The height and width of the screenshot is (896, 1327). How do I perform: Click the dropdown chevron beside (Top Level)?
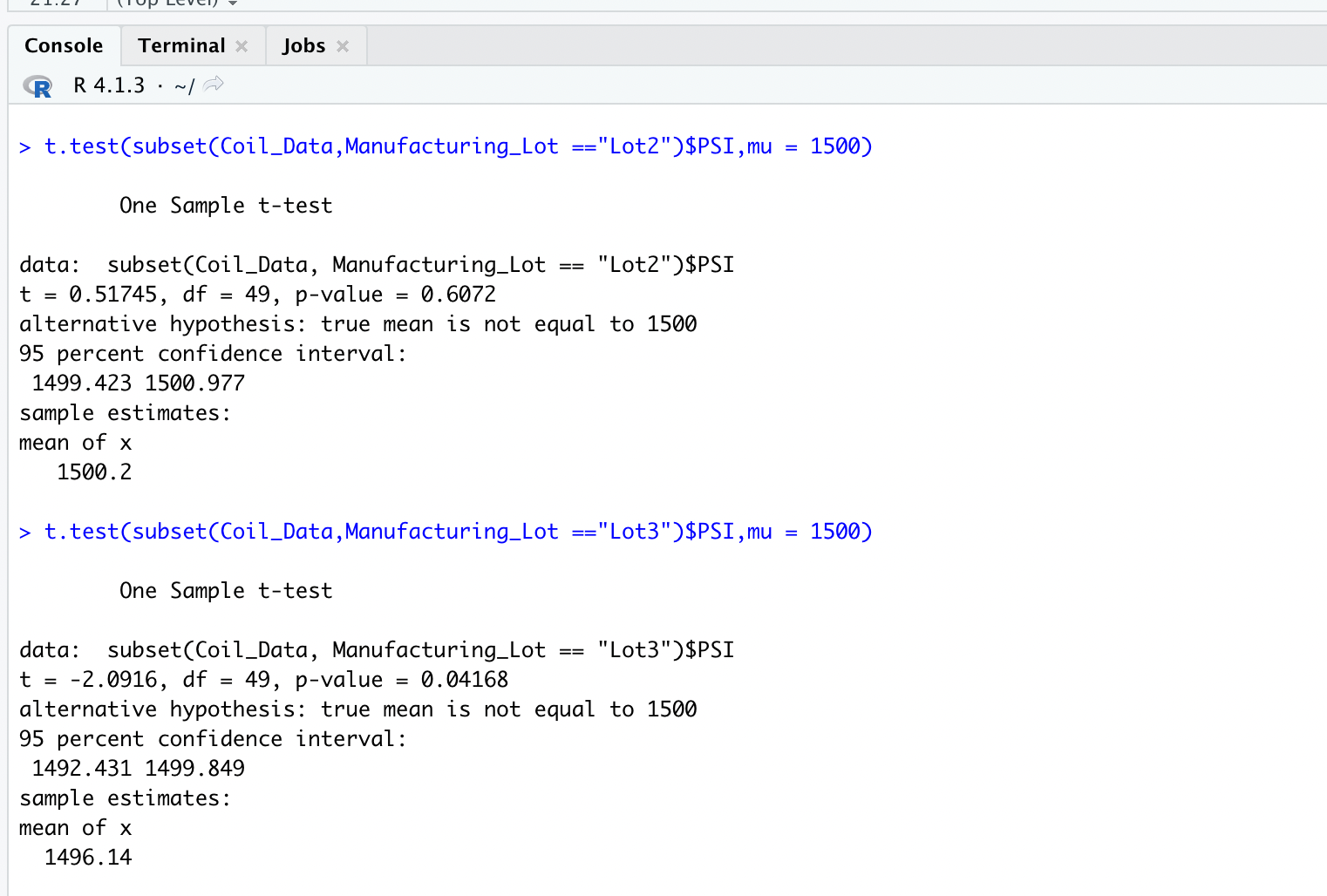coord(230,3)
